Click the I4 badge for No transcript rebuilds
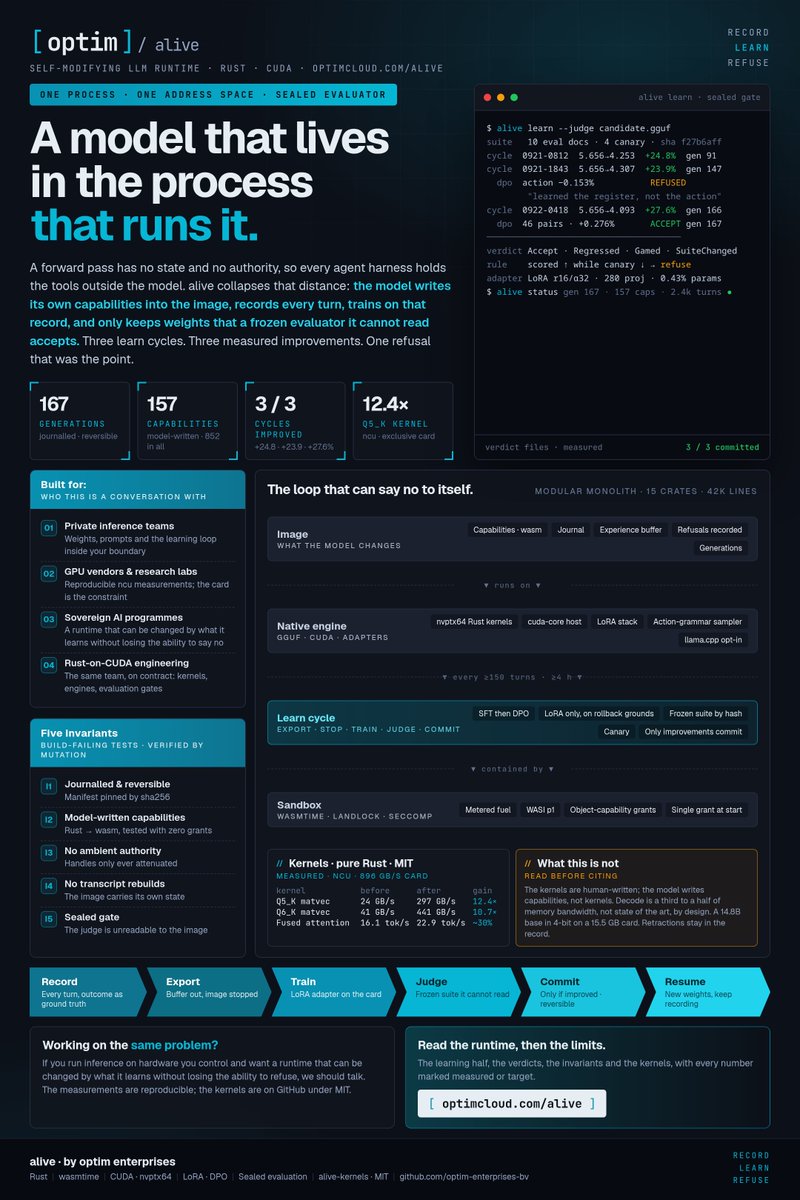This screenshot has width=800, height=1200. coord(48,886)
